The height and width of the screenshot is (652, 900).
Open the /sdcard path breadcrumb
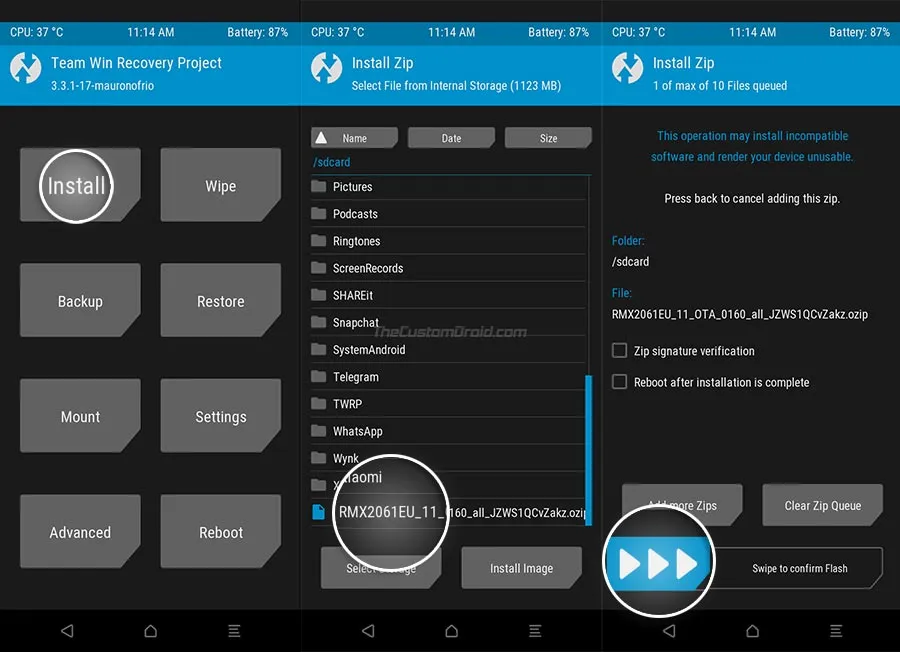tap(331, 161)
